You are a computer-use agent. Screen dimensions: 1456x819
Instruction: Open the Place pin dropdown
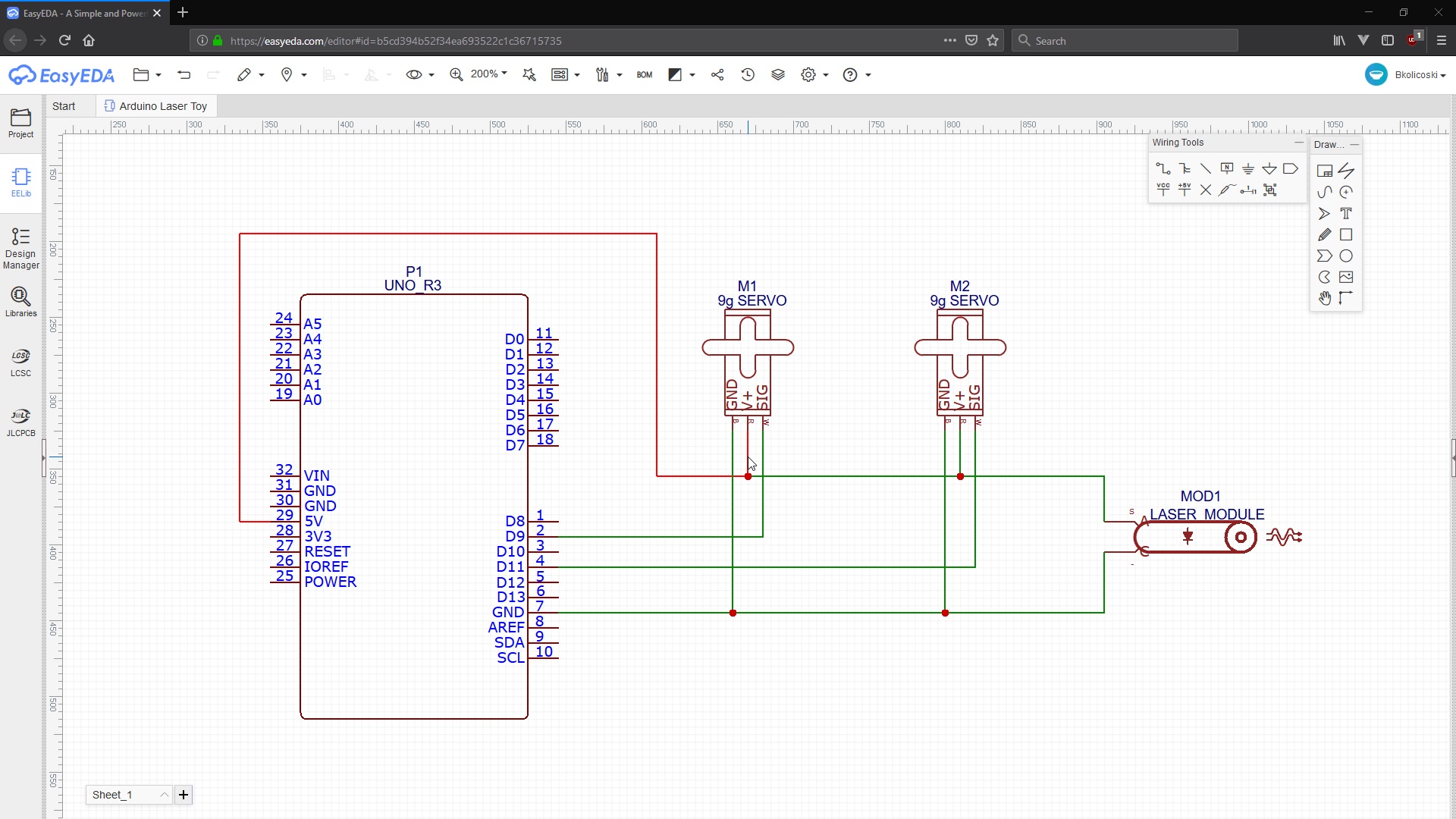point(293,74)
